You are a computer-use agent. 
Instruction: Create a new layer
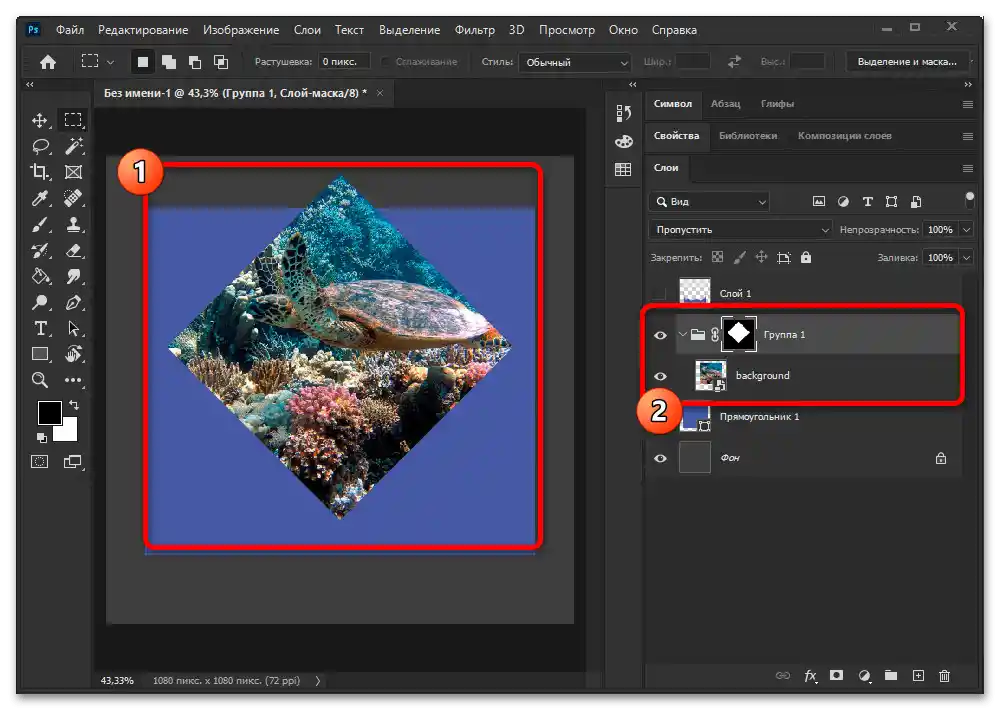point(918,676)
